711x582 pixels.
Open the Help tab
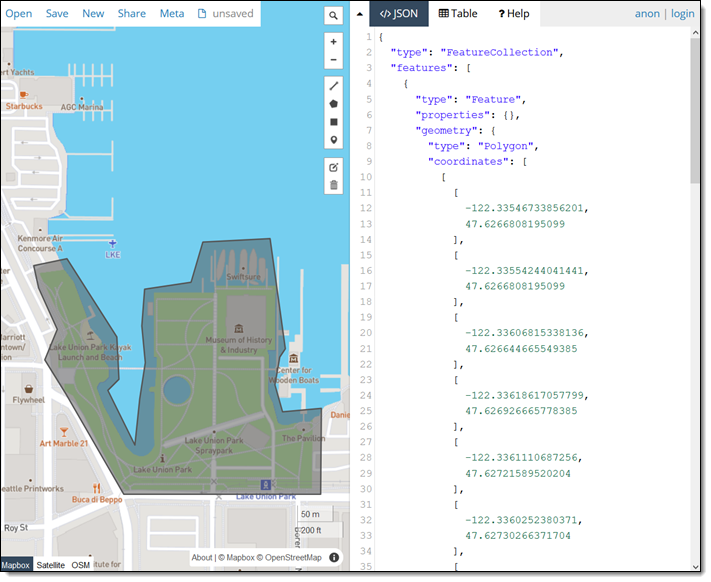(x=513, y=14)
